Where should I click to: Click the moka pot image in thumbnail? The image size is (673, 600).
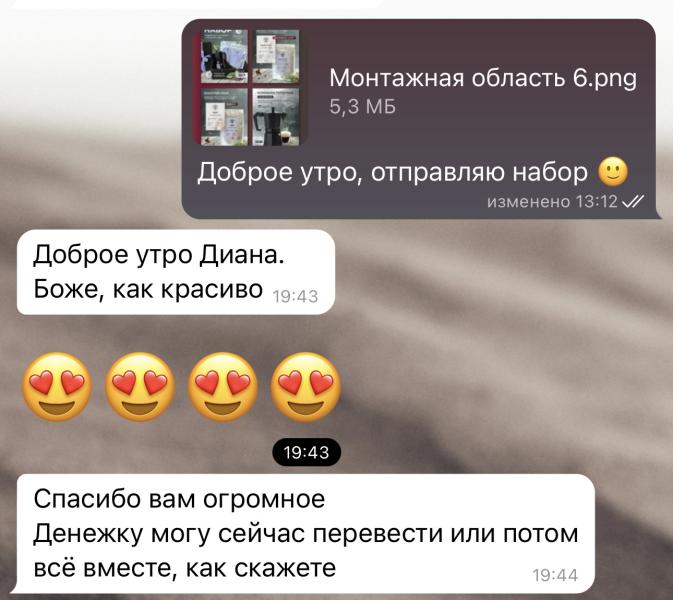pyautogui.click(x=276, y=117)
